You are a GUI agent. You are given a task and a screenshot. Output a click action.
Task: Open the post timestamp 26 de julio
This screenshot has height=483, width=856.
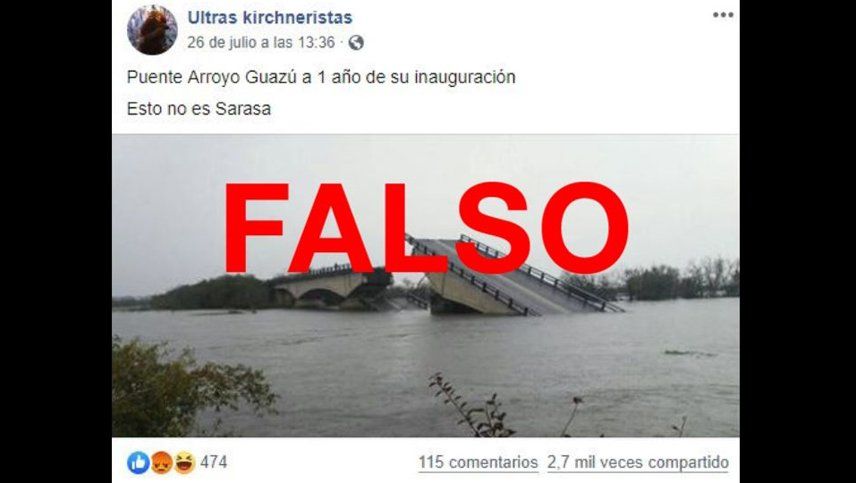(x=260, y=43)
